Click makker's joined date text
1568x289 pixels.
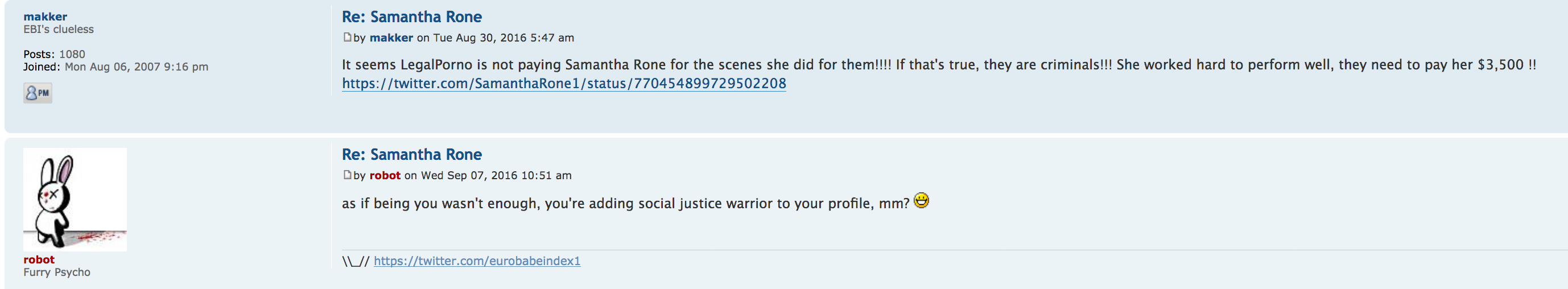[137, 67]
